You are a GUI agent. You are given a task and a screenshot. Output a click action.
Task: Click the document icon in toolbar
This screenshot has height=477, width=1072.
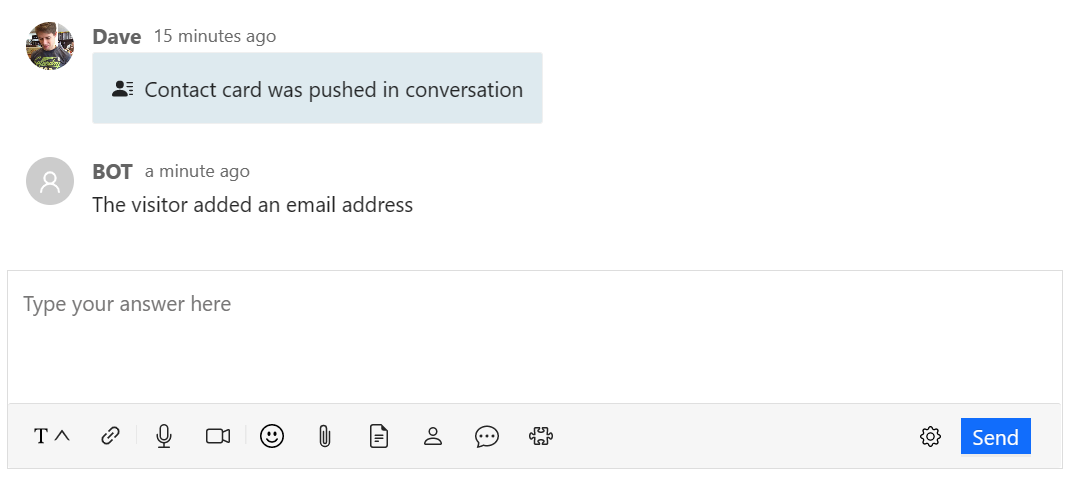[x=379, y=436]
